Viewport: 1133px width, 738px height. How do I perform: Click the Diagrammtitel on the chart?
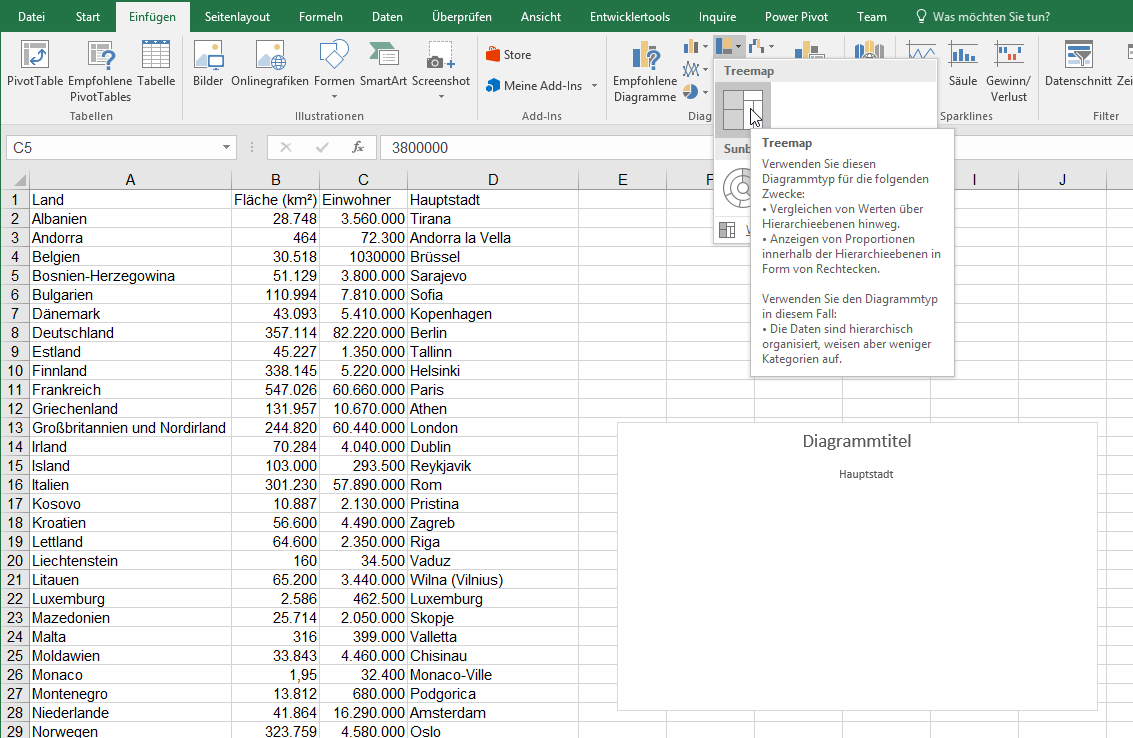[856, 441]
